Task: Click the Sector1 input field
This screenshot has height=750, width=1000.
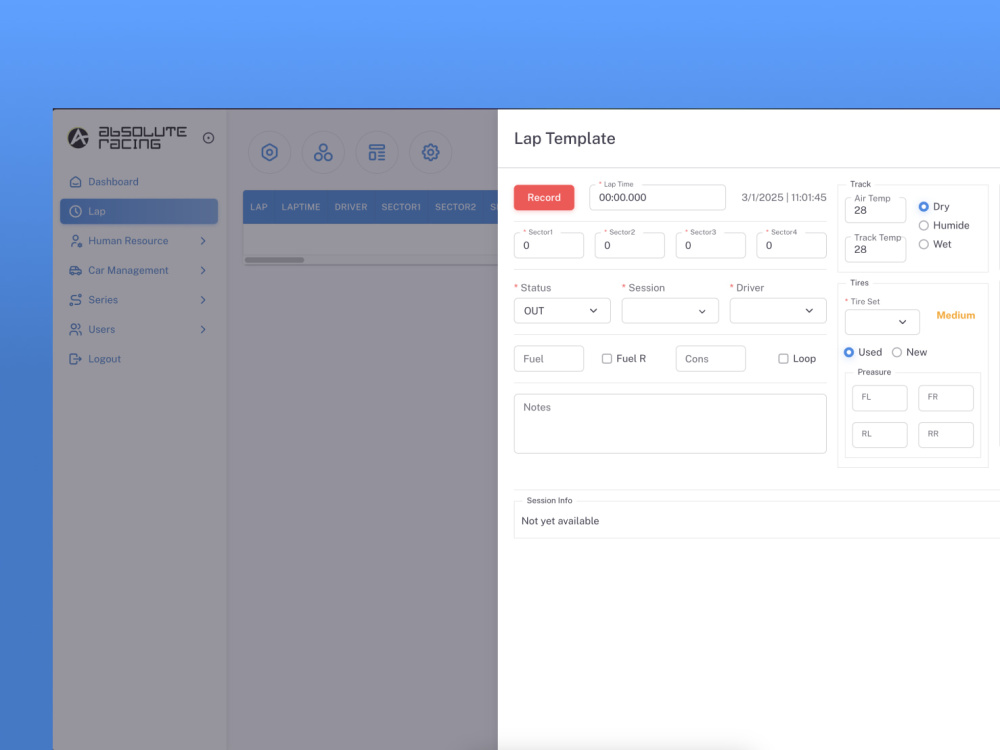Action: (x=548, y=246)
